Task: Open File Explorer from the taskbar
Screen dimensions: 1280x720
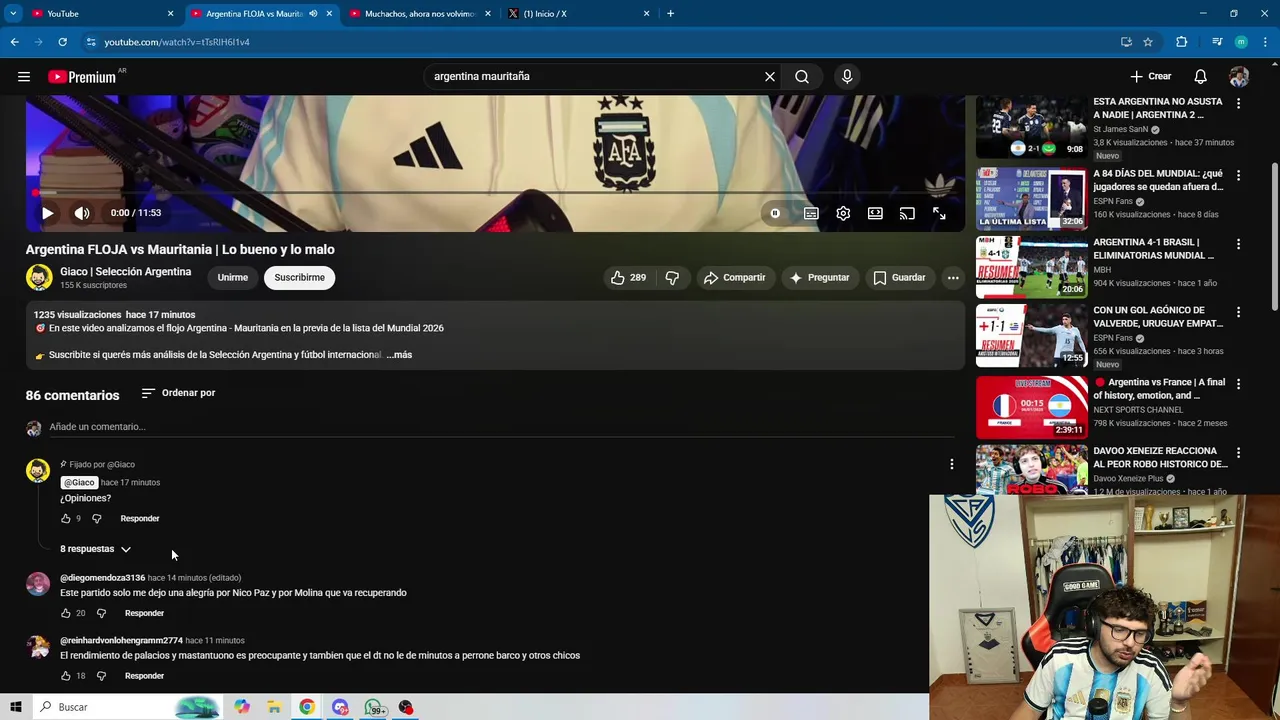Action: (x=274, y=707)
